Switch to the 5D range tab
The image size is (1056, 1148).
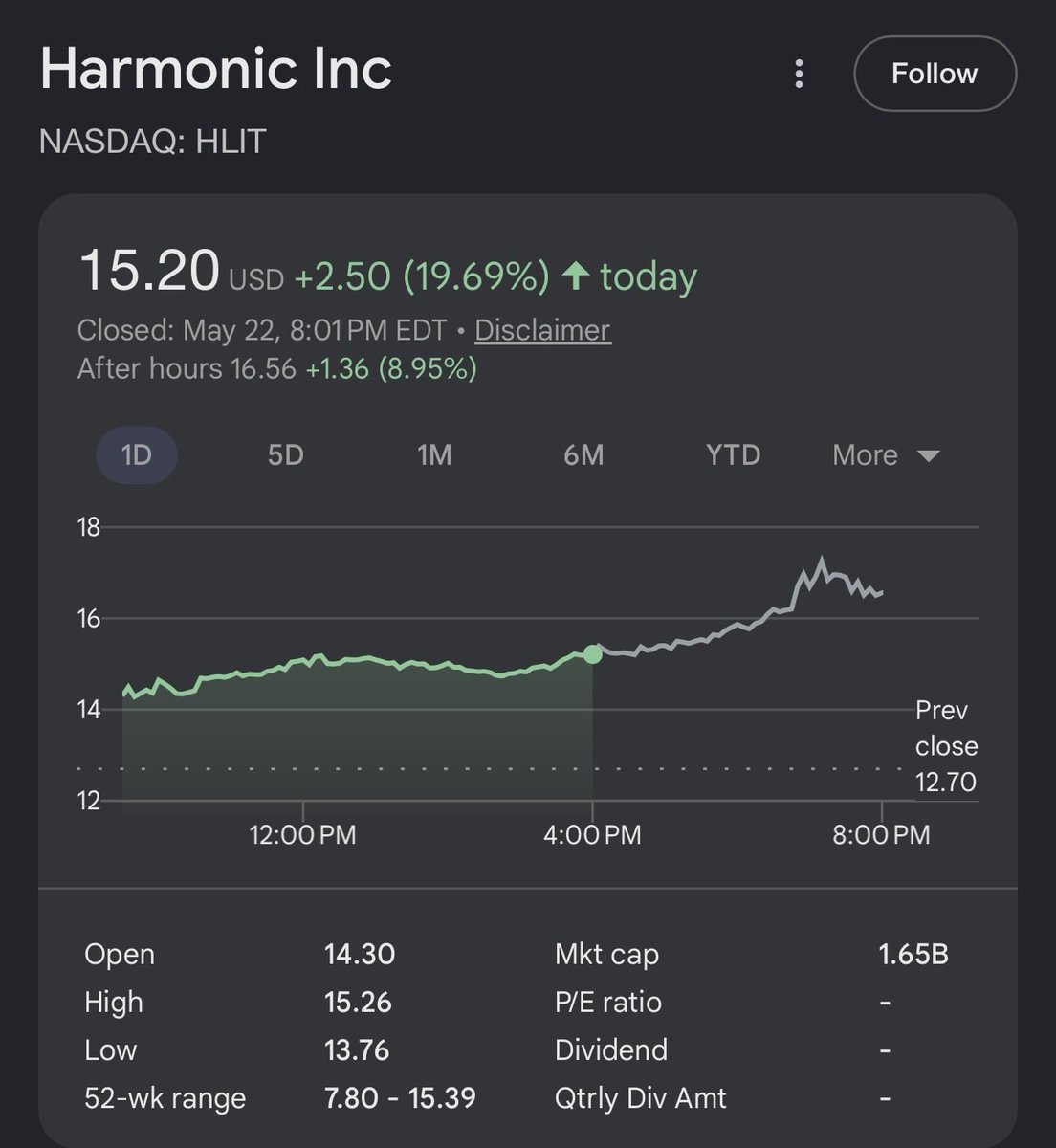tap(286, 455)
